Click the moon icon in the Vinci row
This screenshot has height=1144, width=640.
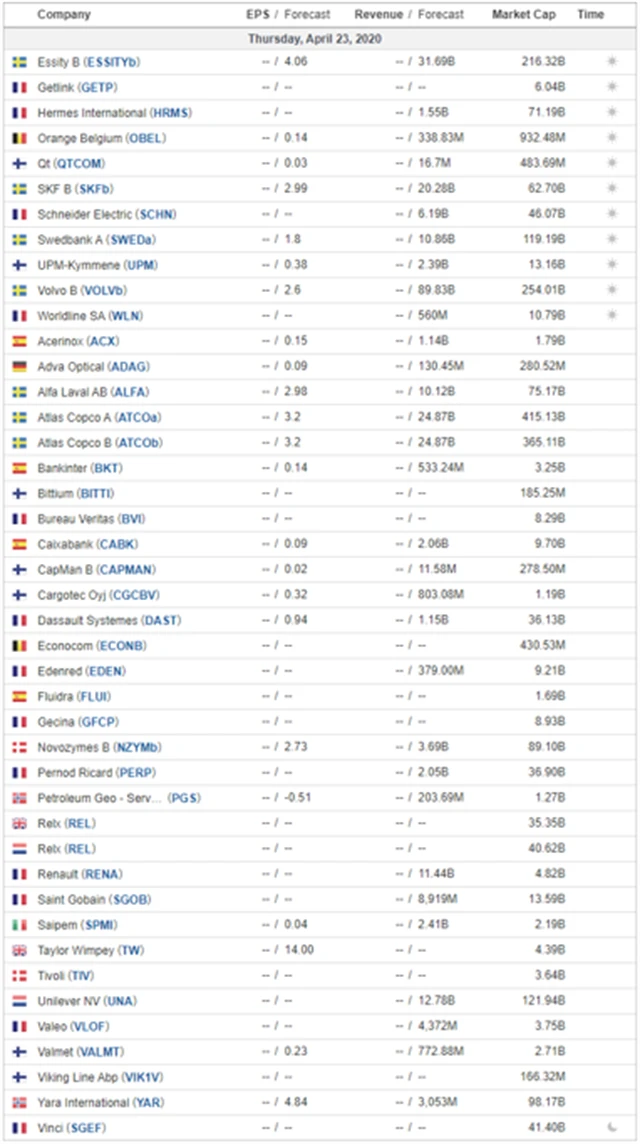612,1128
